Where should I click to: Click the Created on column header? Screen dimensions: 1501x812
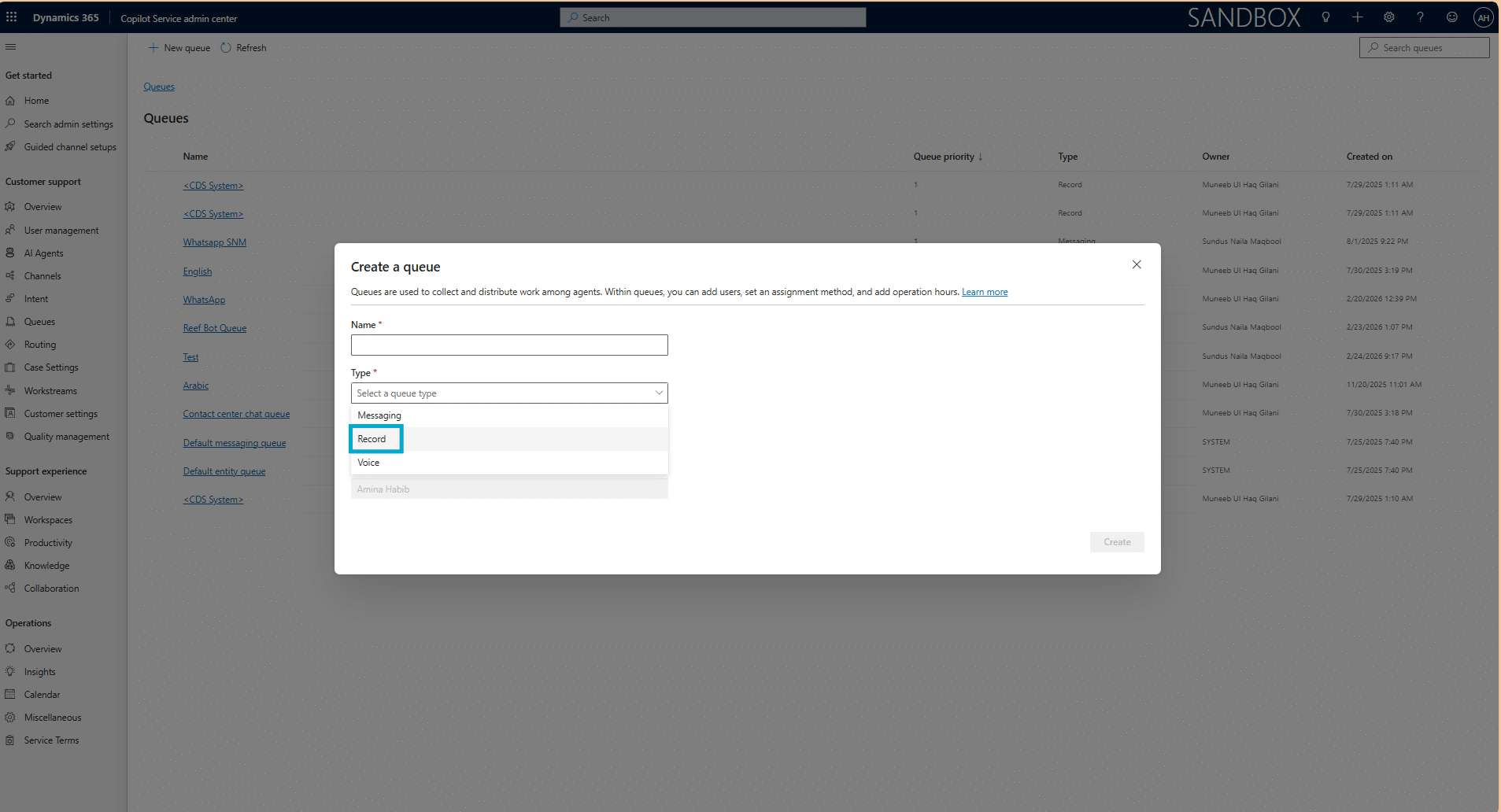click(x=1369, y=157)
